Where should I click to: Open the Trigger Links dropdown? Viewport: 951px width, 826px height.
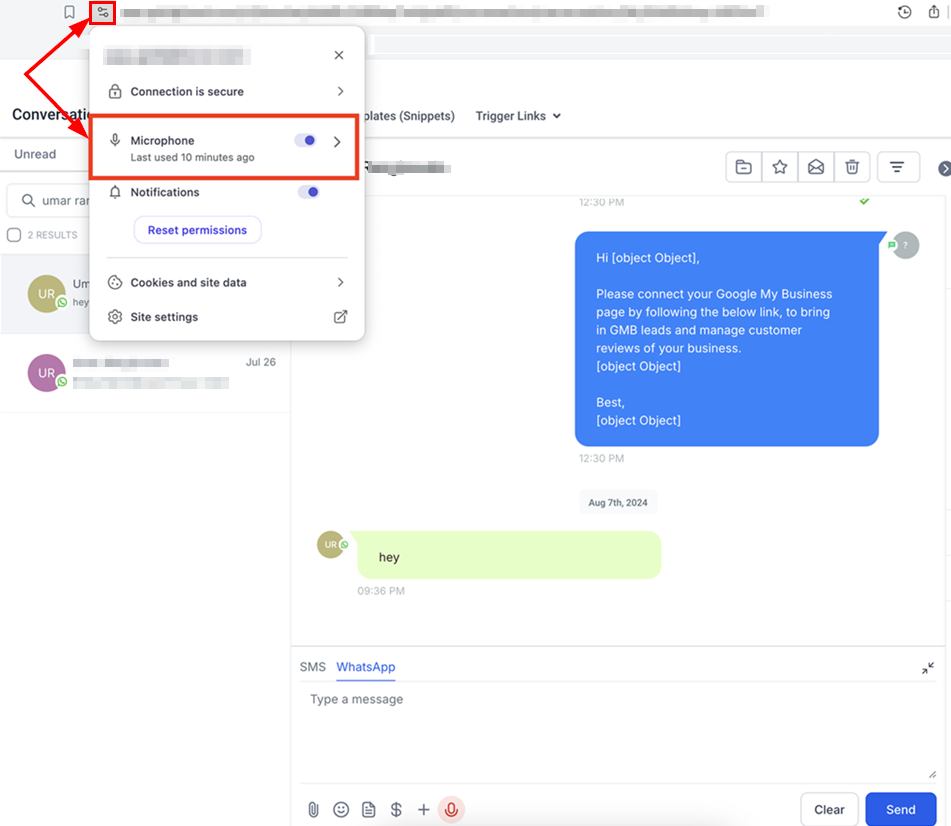coord(518,116)
